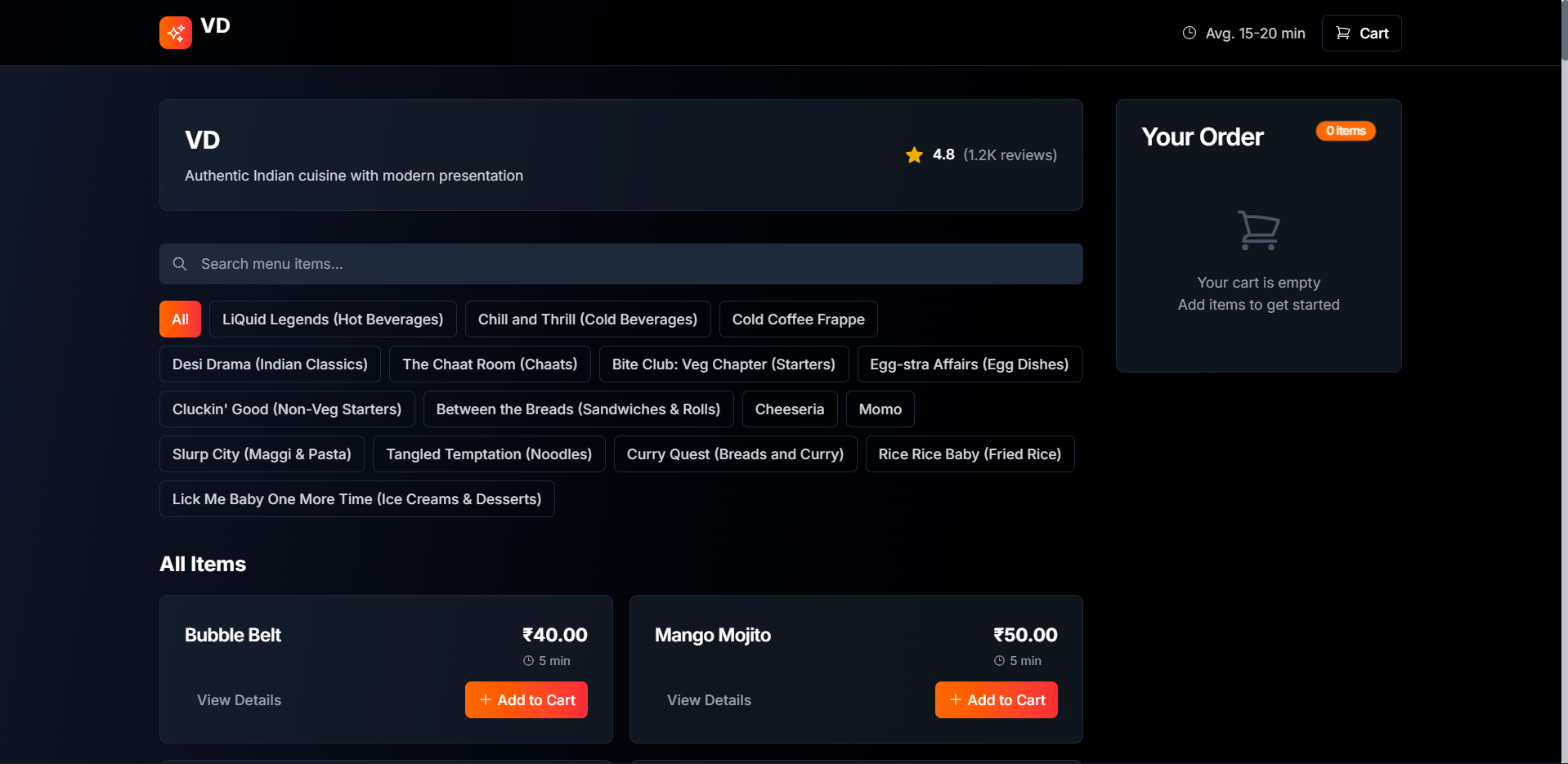
Task: Focus the Search menu items field
Action: [621, 264]
